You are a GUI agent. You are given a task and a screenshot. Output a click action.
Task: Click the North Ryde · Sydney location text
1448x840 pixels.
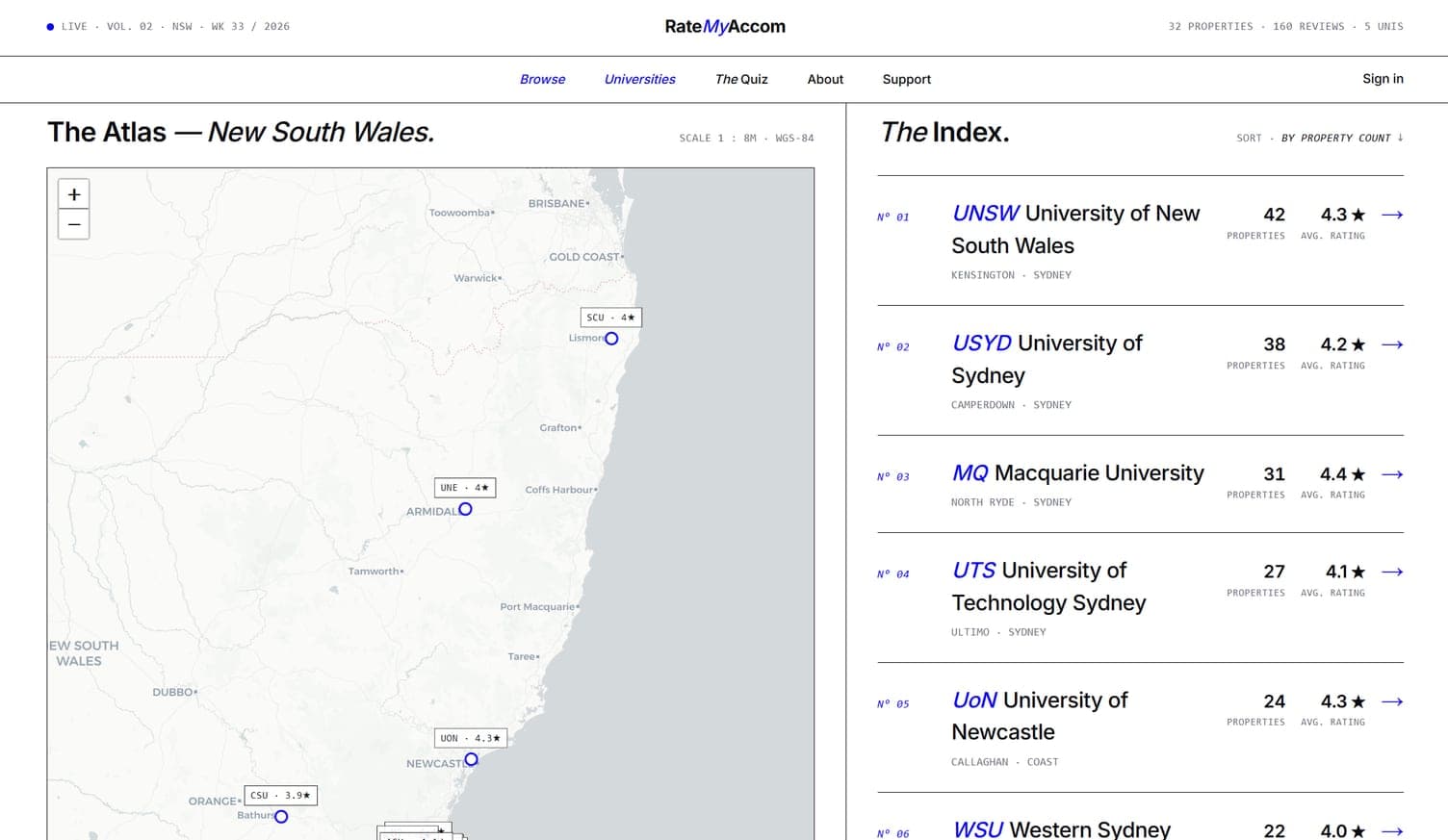(1011, 502)
